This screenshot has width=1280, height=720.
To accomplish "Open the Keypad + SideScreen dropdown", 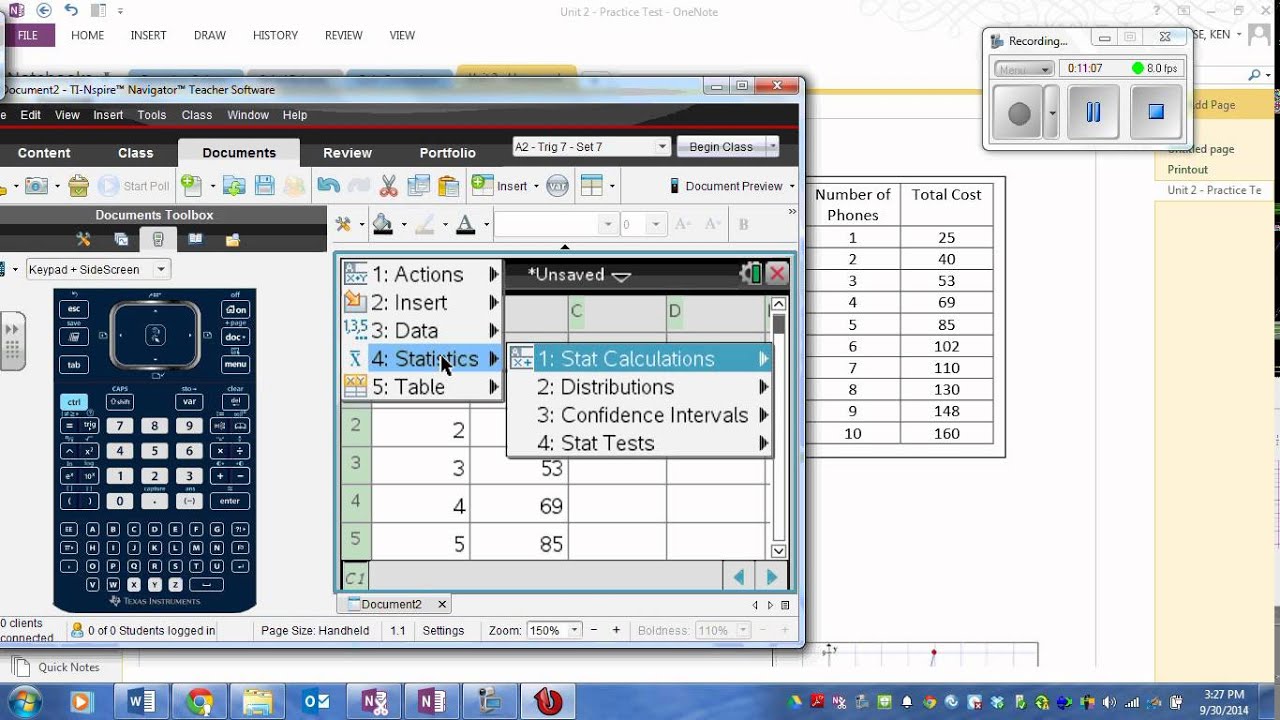I will [x=160, y=269].
